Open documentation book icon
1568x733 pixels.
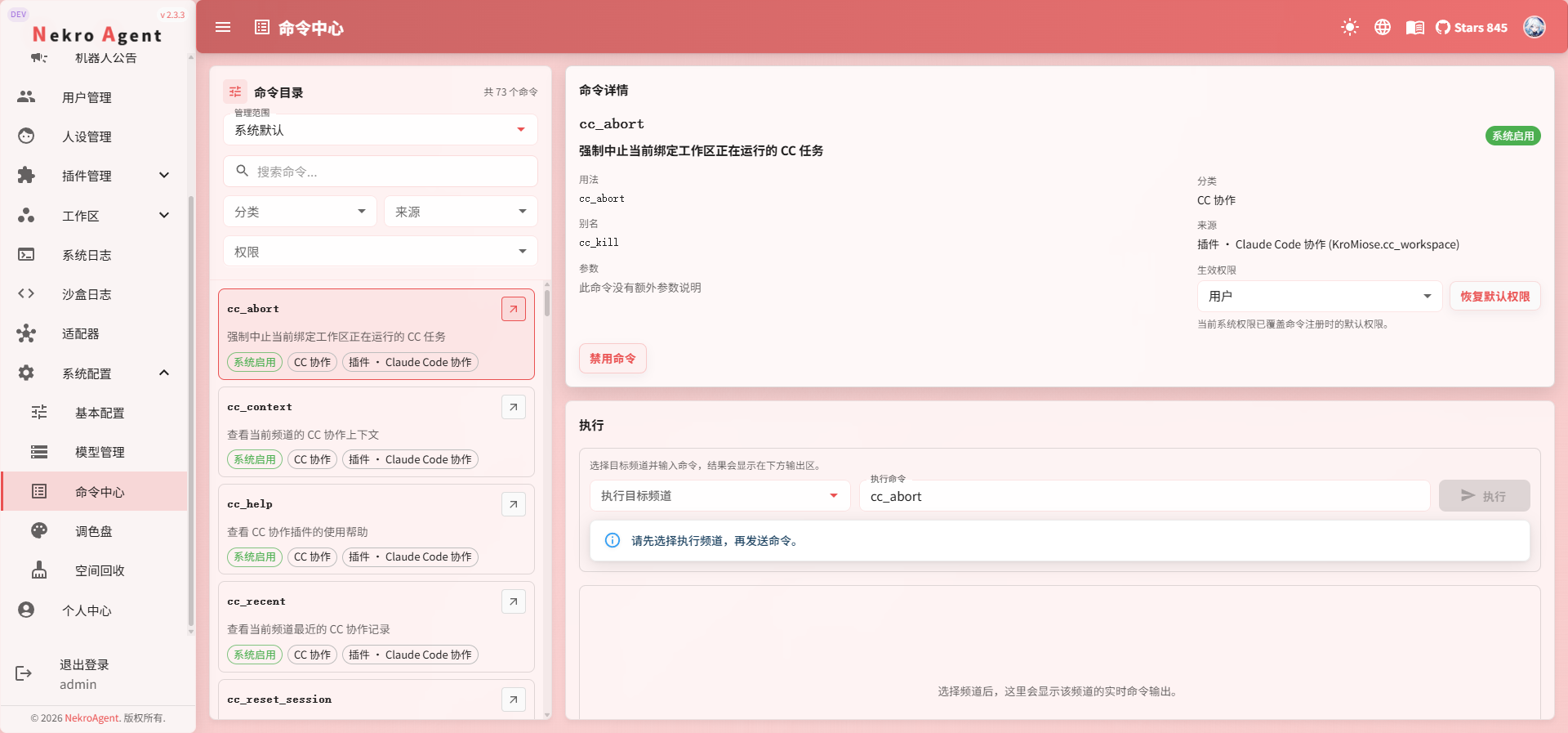1415,27
